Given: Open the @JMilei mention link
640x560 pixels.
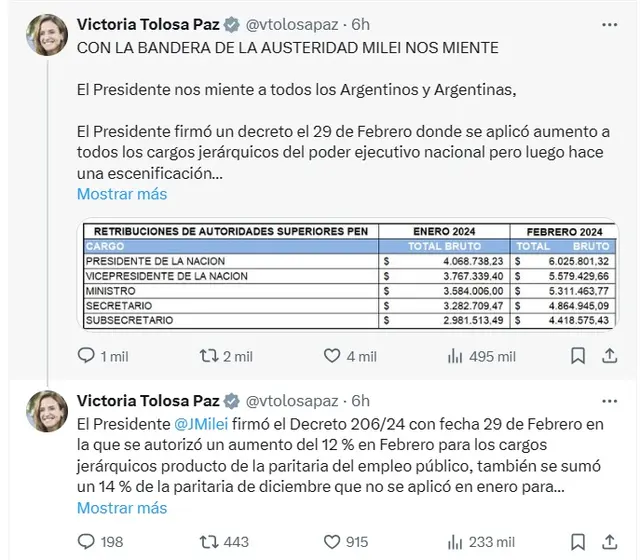Looking at the screenshot, I should (201, 424).
